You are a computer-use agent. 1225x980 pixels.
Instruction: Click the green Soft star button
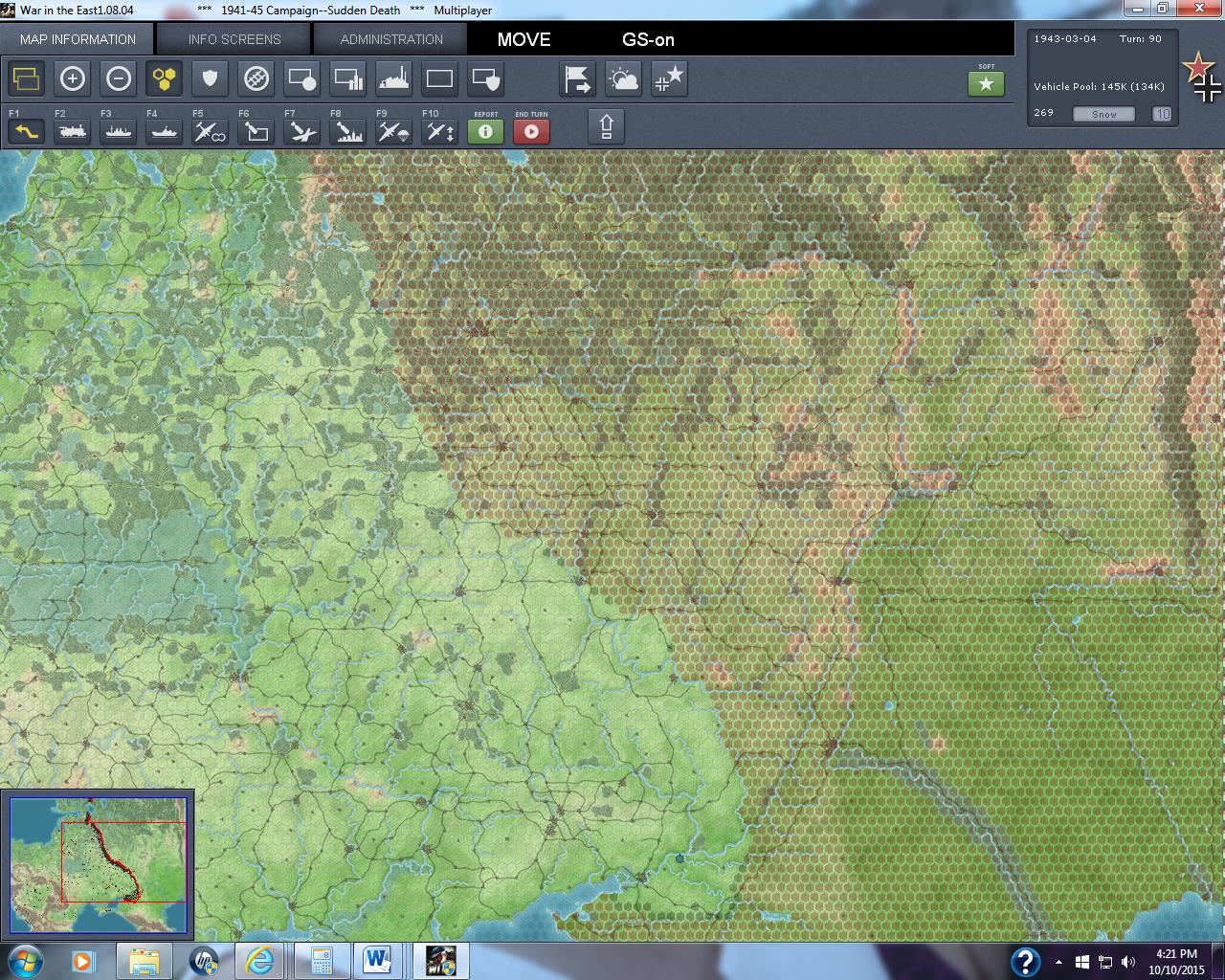coord(987,83)
